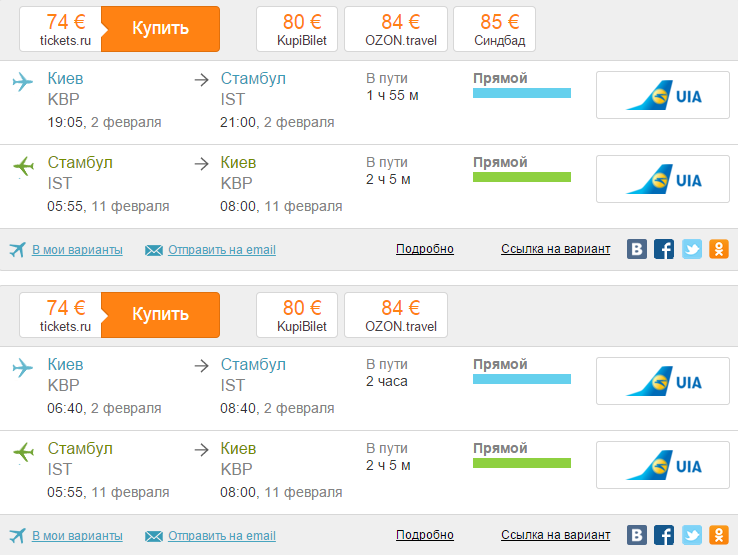Share second result on Odnoklassniki
The width and height of the screenshot is (738, 555).
[x=719, y=535]
